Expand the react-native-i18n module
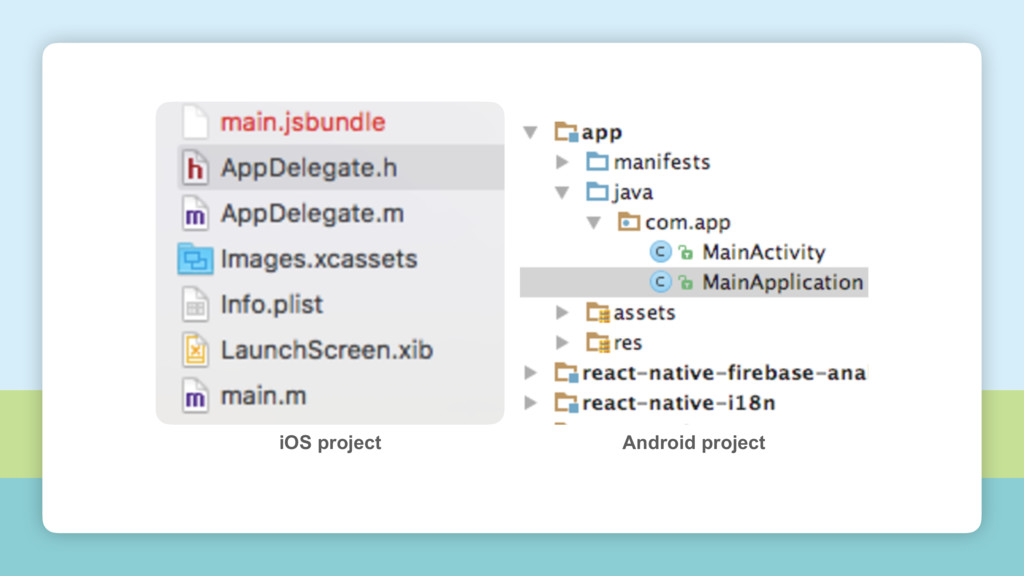Screen dimensions: 1024x576 click(x=530, y=402)
